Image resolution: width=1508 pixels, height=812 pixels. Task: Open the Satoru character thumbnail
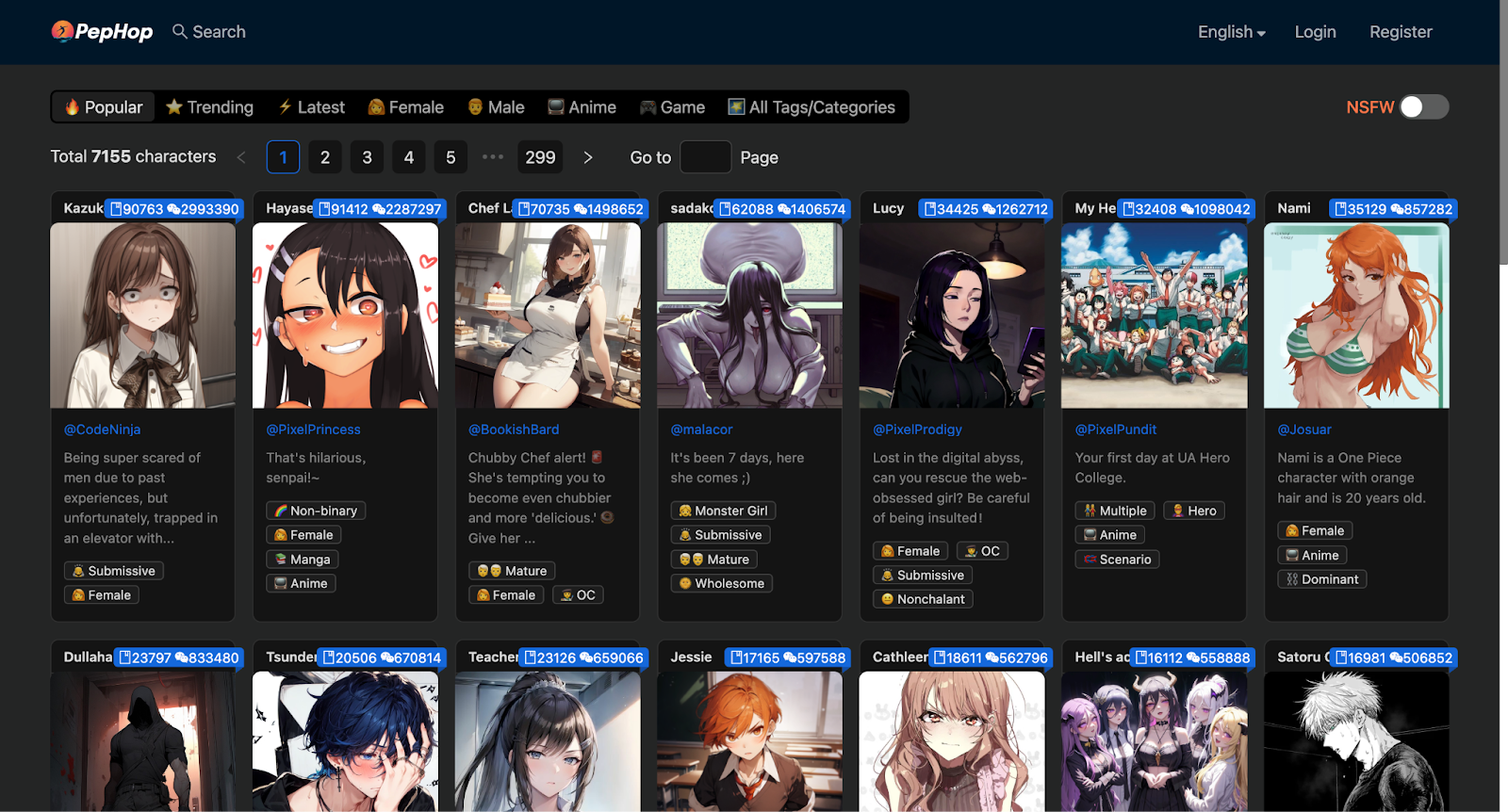[x=1356, y=741]
